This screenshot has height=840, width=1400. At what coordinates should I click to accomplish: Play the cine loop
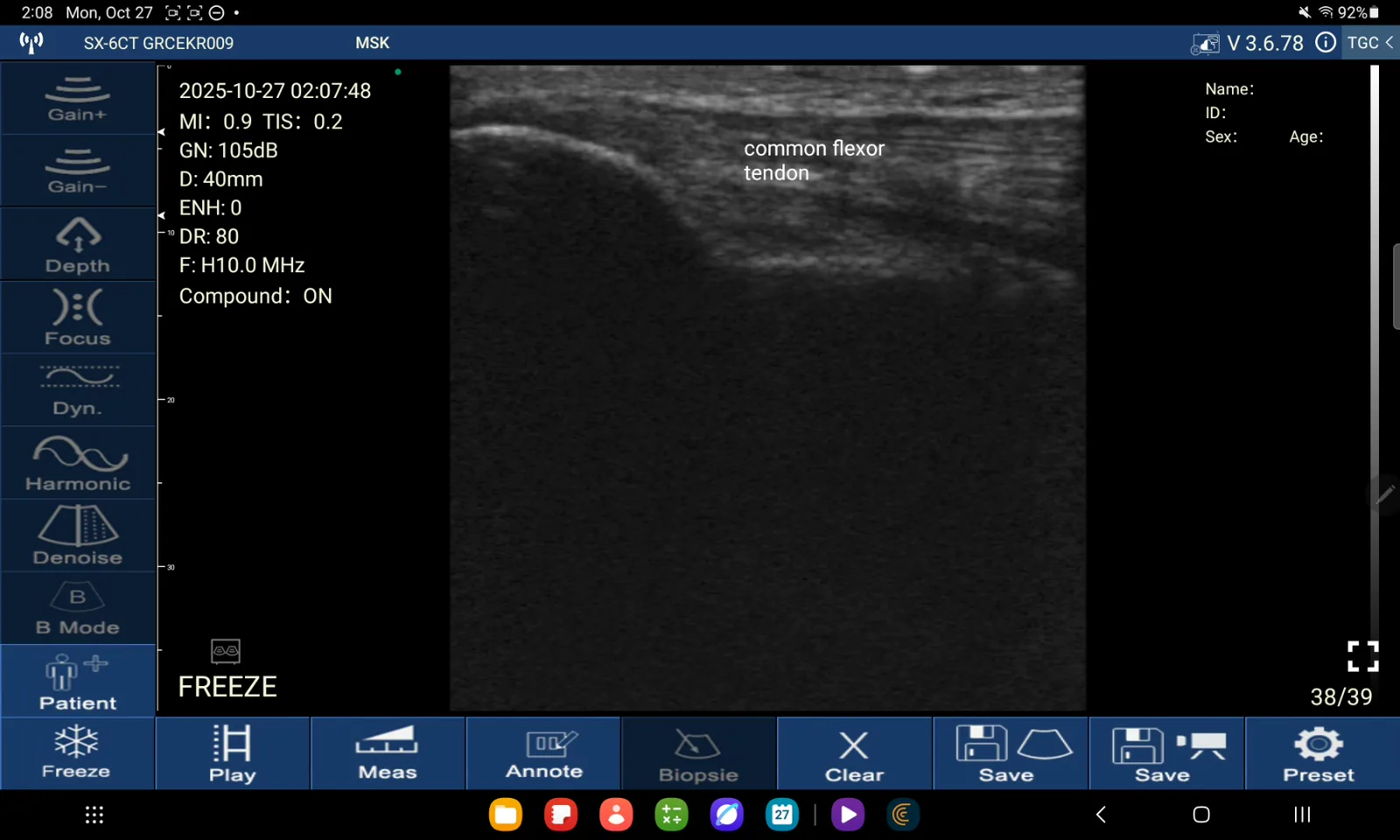(x=233, y=753)
